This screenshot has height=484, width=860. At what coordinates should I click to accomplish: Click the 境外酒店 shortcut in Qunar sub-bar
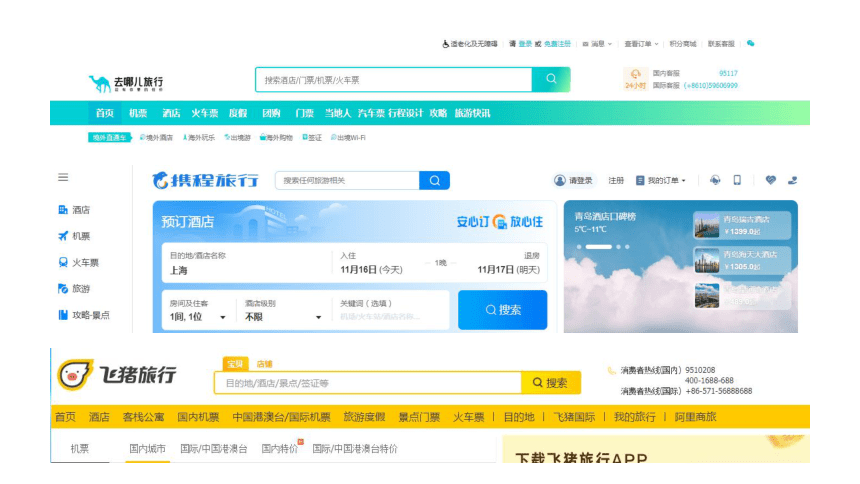[156, 138]
